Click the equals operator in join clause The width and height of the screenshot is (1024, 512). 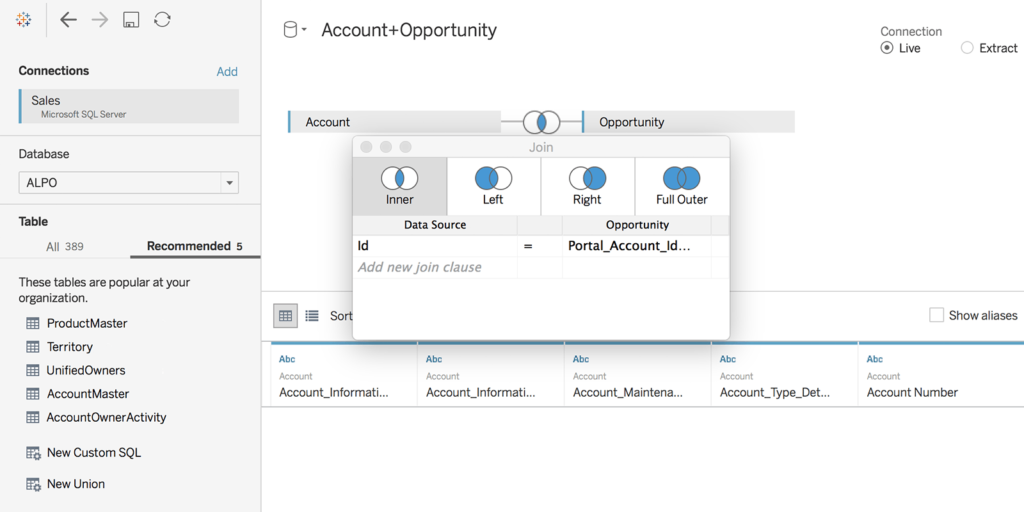[x=528, y=246]
